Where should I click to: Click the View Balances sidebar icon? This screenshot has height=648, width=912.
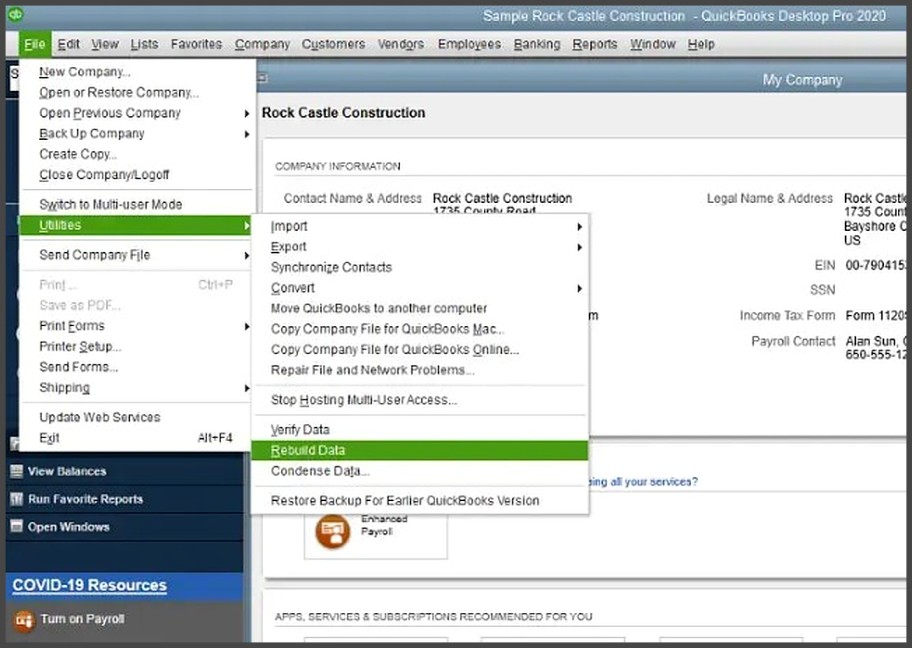click(16, 471)
